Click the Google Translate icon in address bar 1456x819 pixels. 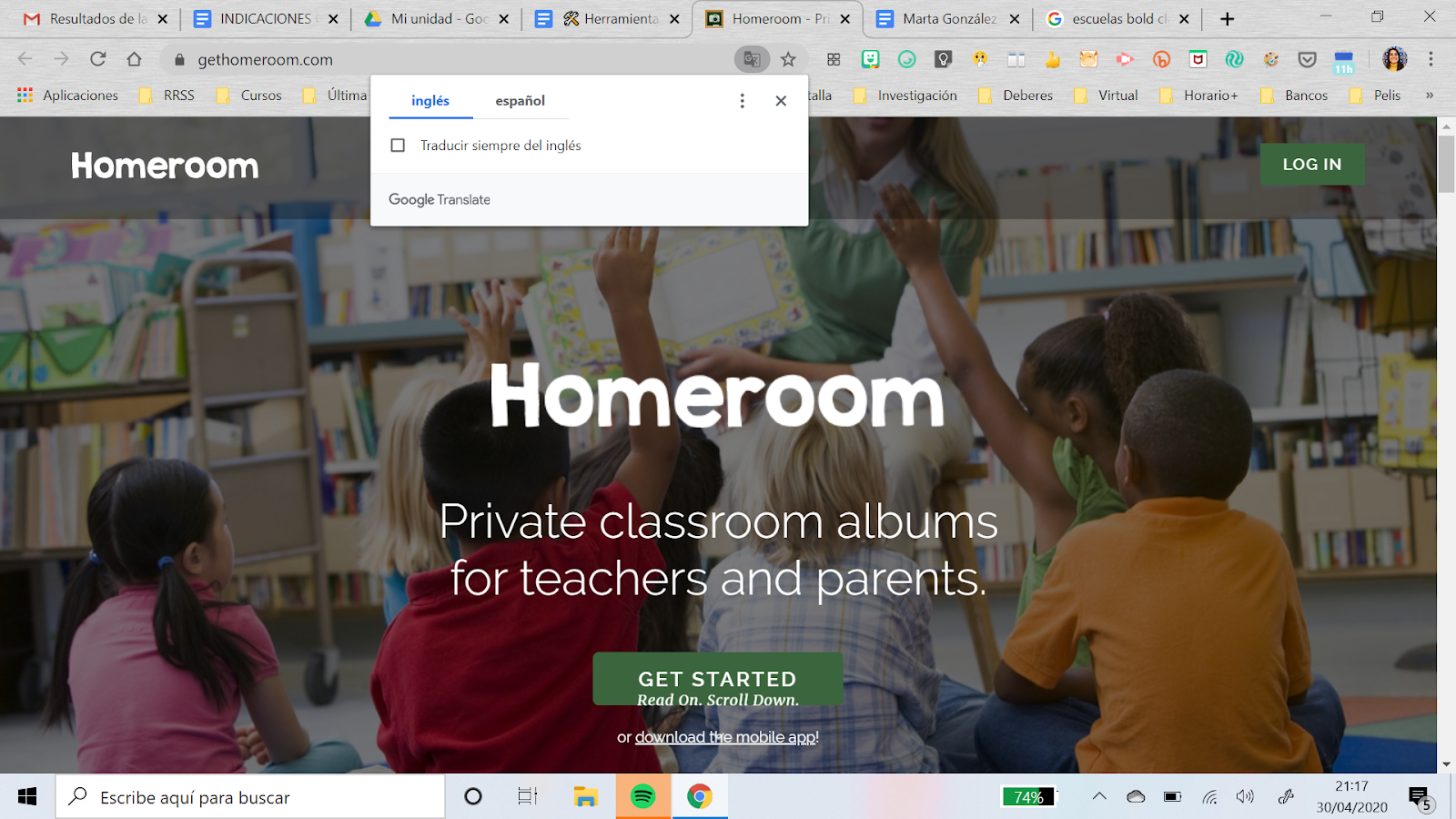click(752, 59)
